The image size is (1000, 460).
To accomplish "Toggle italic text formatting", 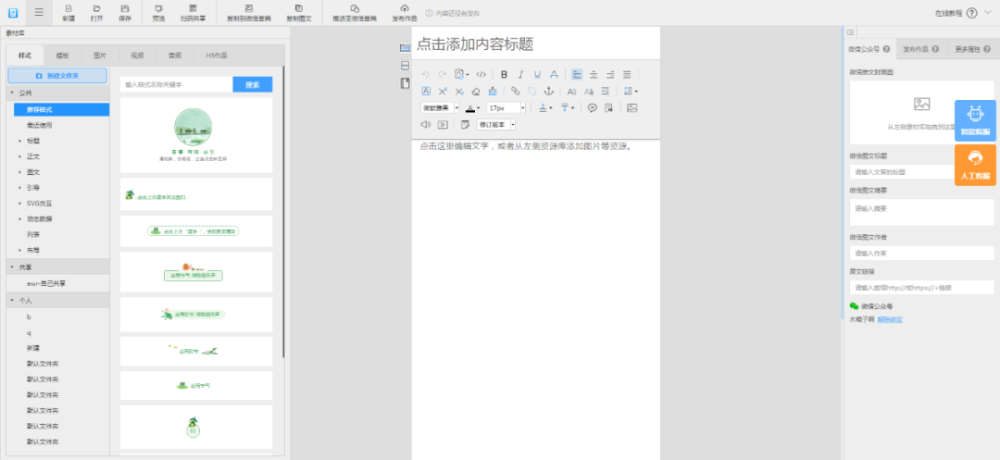I will [x=520, y=75].
